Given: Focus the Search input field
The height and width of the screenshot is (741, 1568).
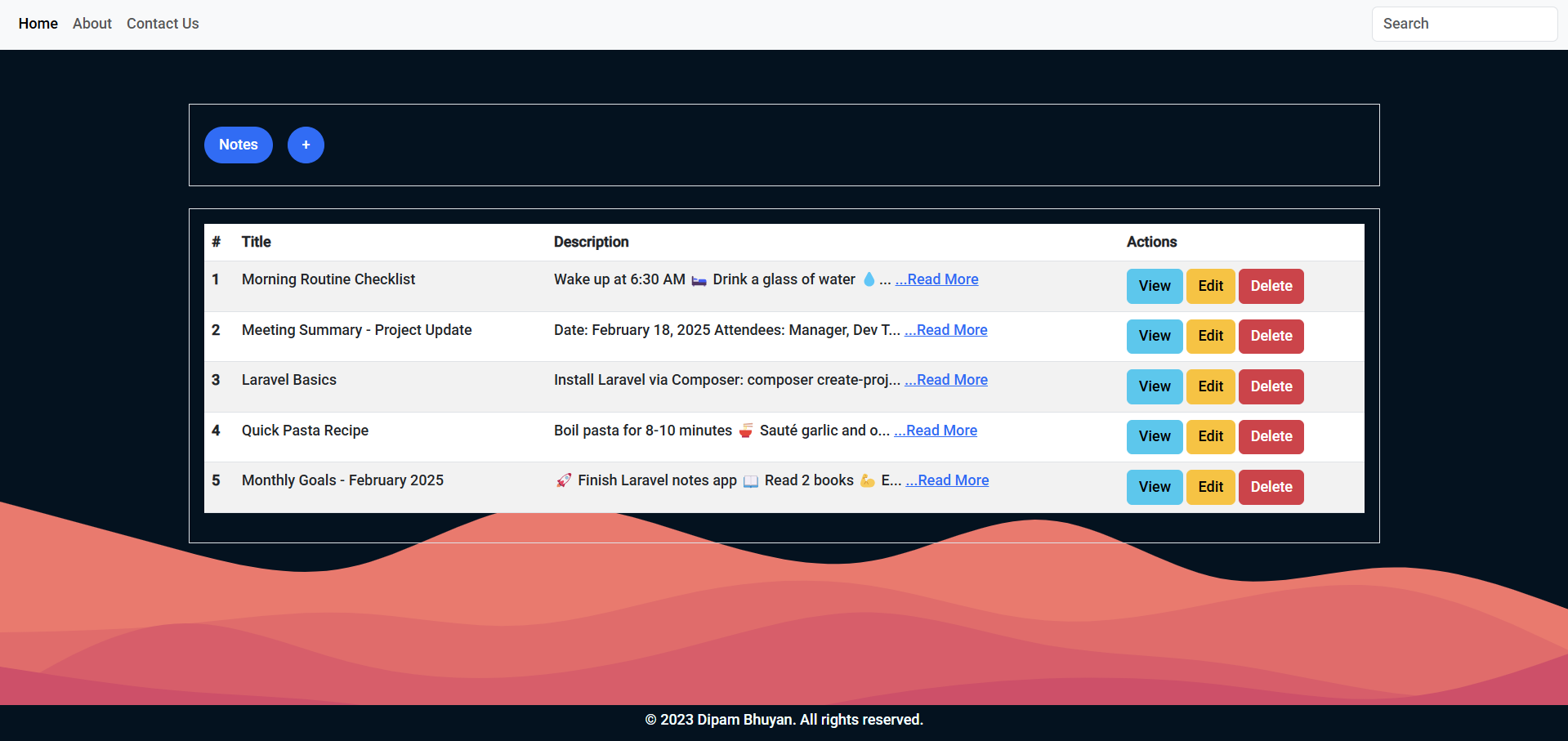Looking at the screenshot, I should pos(1464,24).
